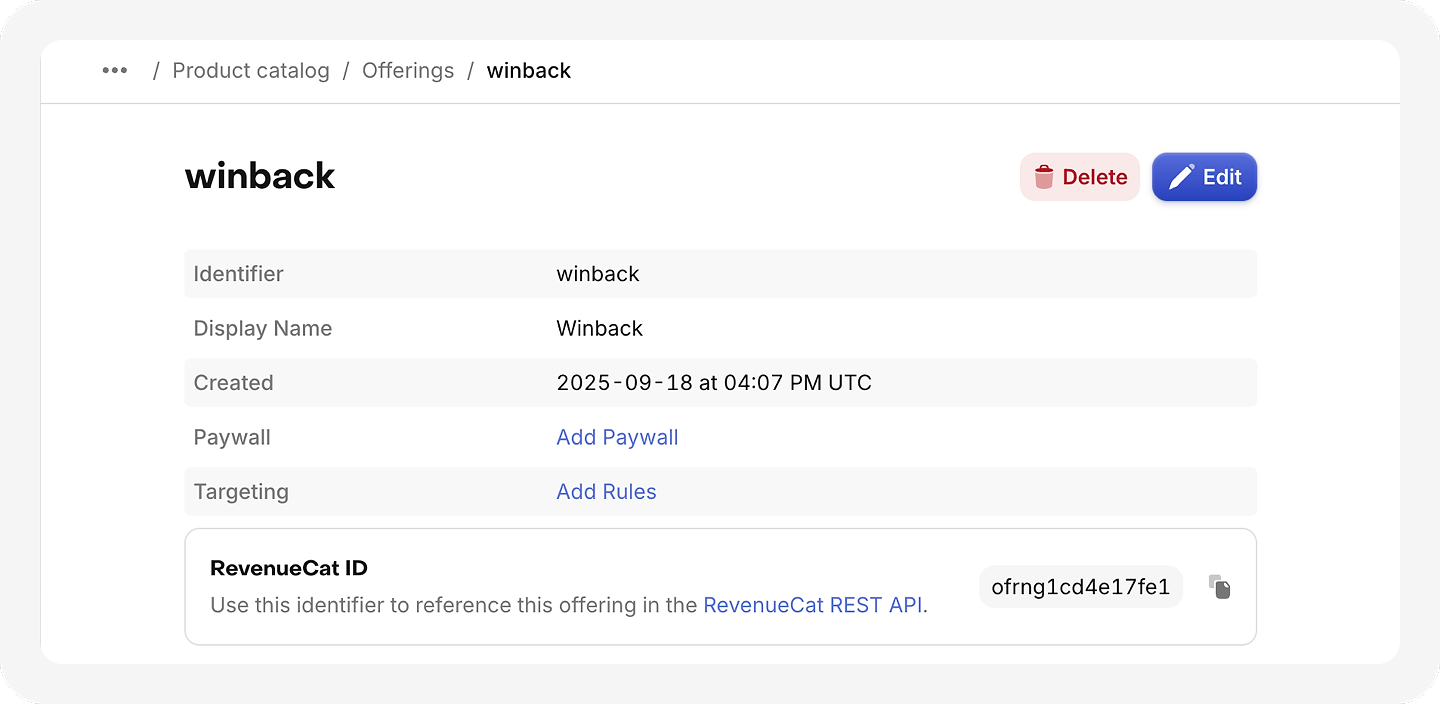
Task: Select the ofrng1cd4e17fe1 ID chip
Action: 1081,587
